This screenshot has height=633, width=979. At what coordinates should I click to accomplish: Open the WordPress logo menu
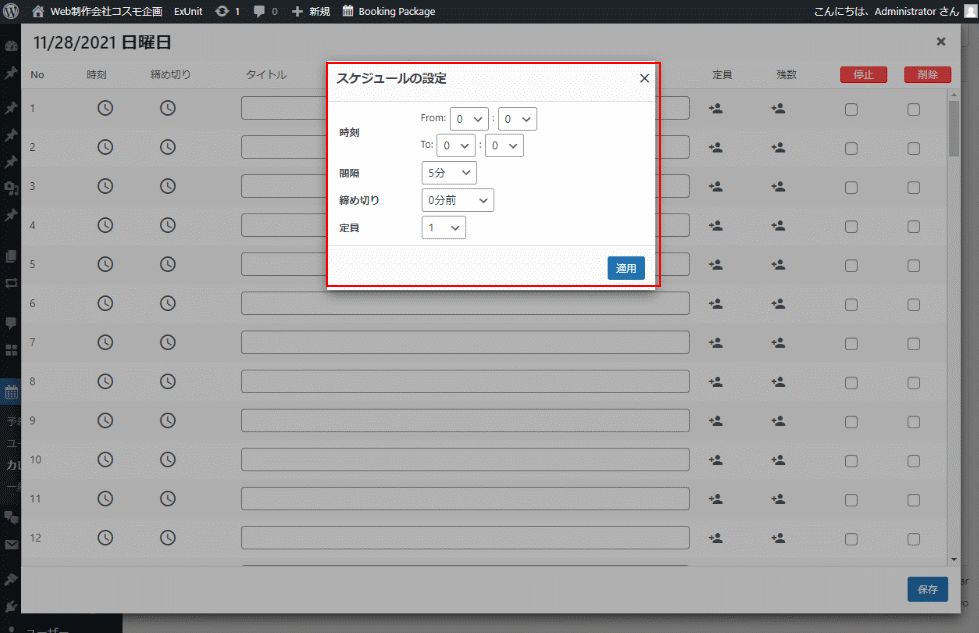pos(12,11)
